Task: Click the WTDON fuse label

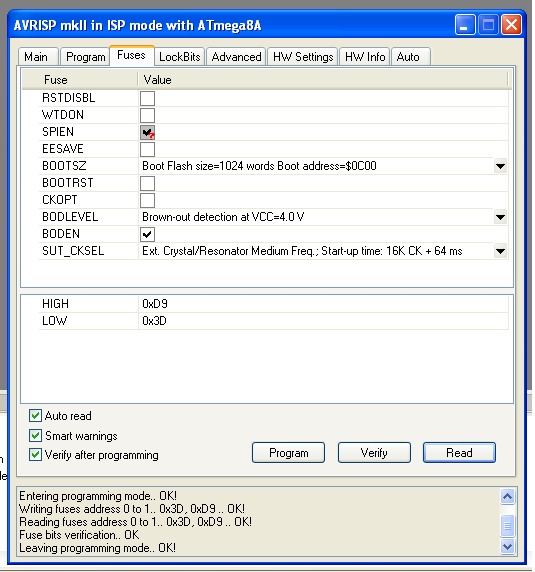Action: (x=63, y=115)
